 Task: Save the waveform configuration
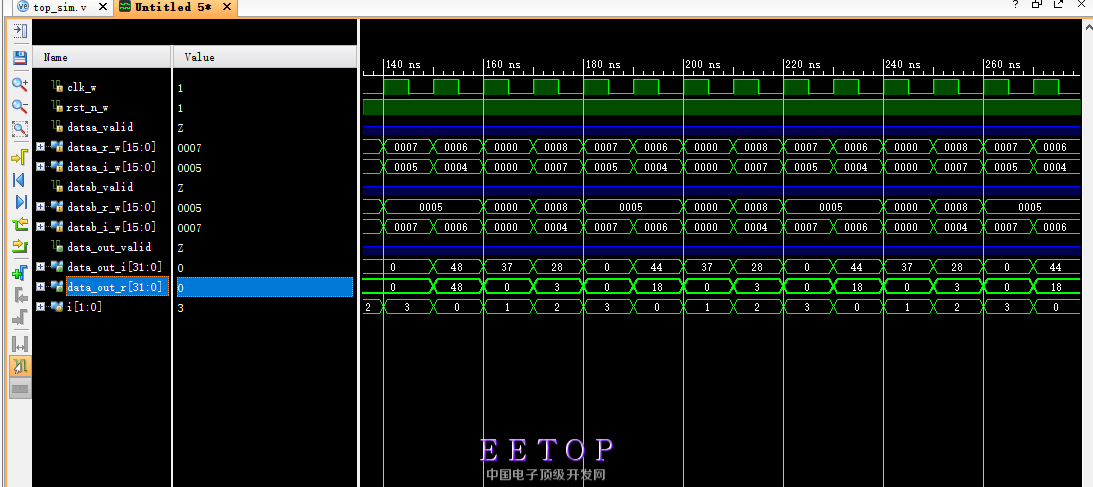20,58
